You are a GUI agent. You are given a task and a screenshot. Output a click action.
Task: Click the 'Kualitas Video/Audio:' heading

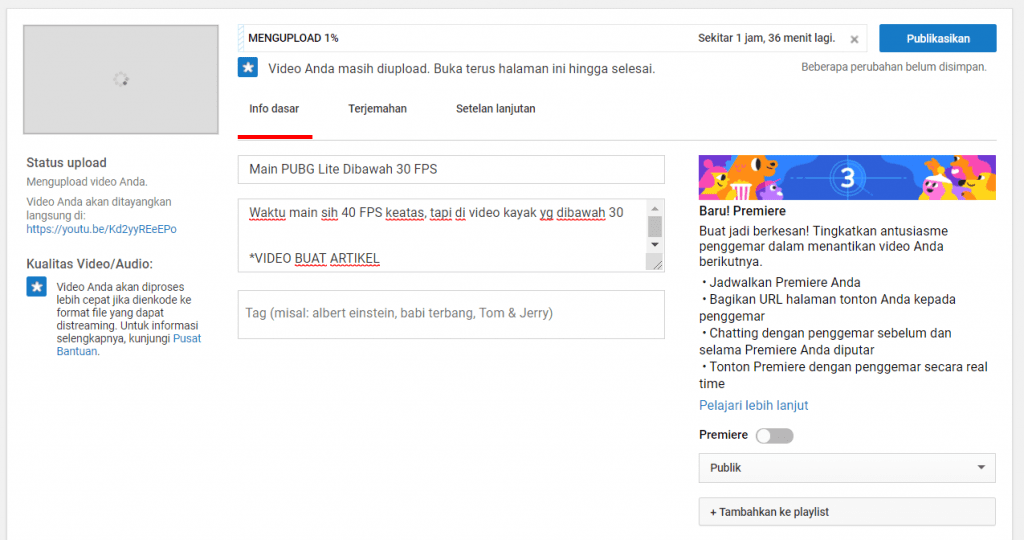[x=89, y=264]
